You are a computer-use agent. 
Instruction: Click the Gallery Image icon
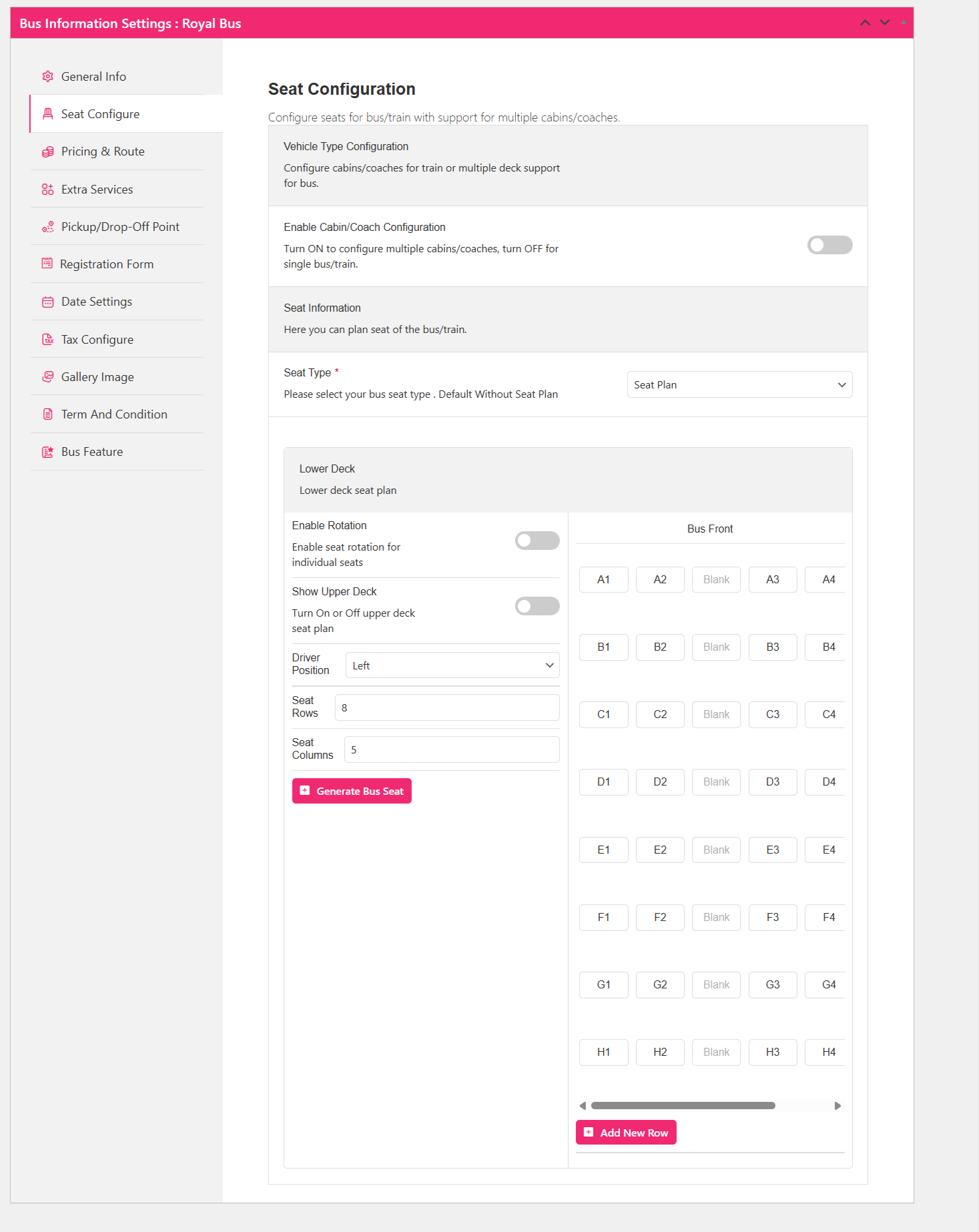(x=47, y=377)
